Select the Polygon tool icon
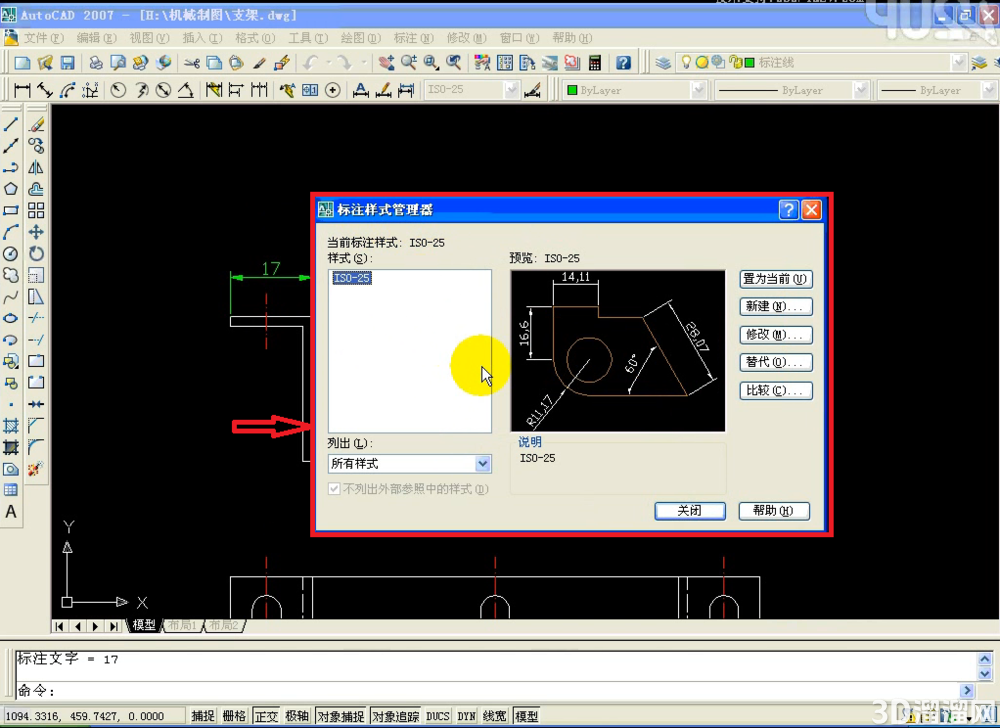Screen dimensions: 1000x728 pos(11,189)
